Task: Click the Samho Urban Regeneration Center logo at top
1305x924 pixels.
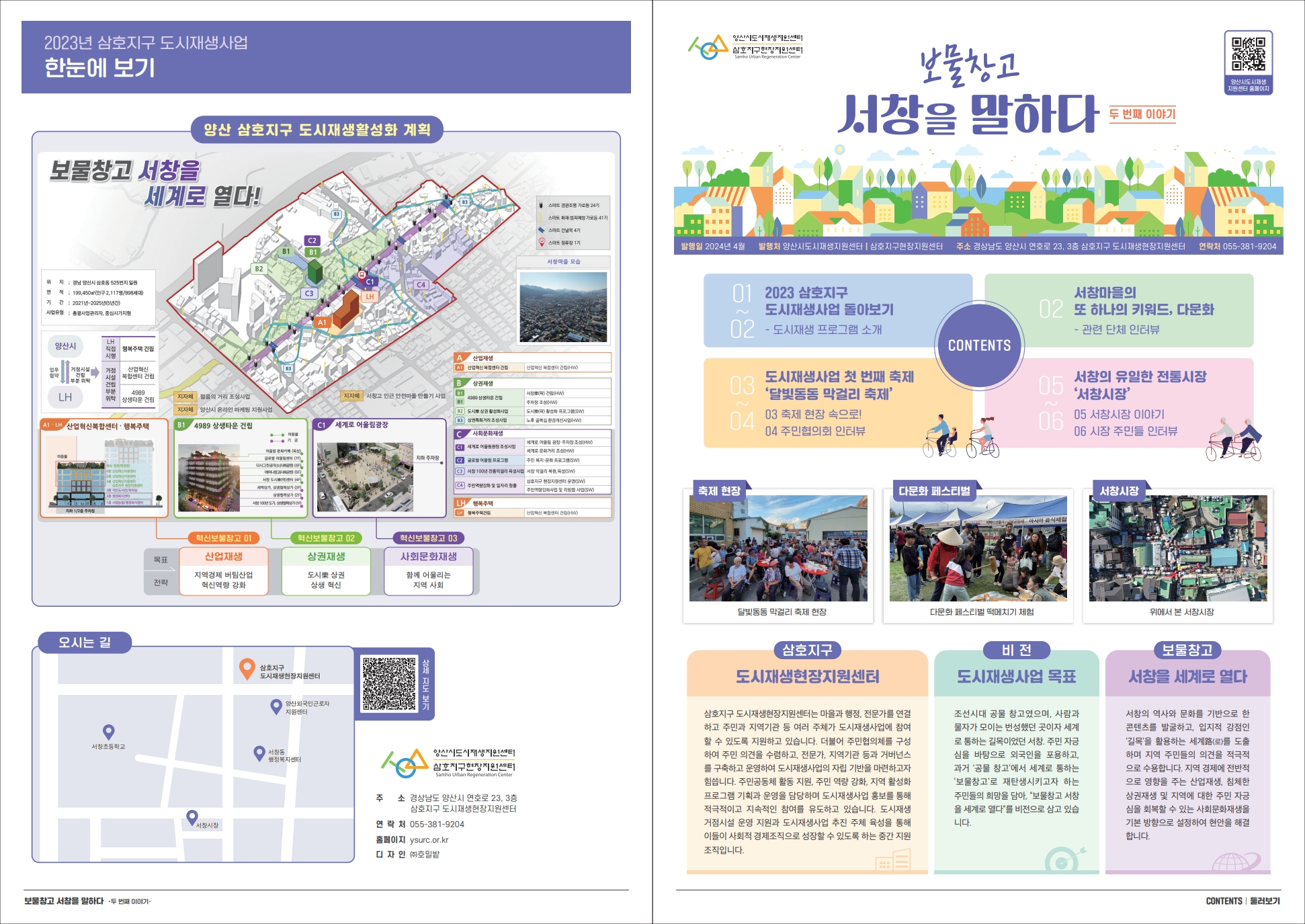Action: [x=745, y=47]
